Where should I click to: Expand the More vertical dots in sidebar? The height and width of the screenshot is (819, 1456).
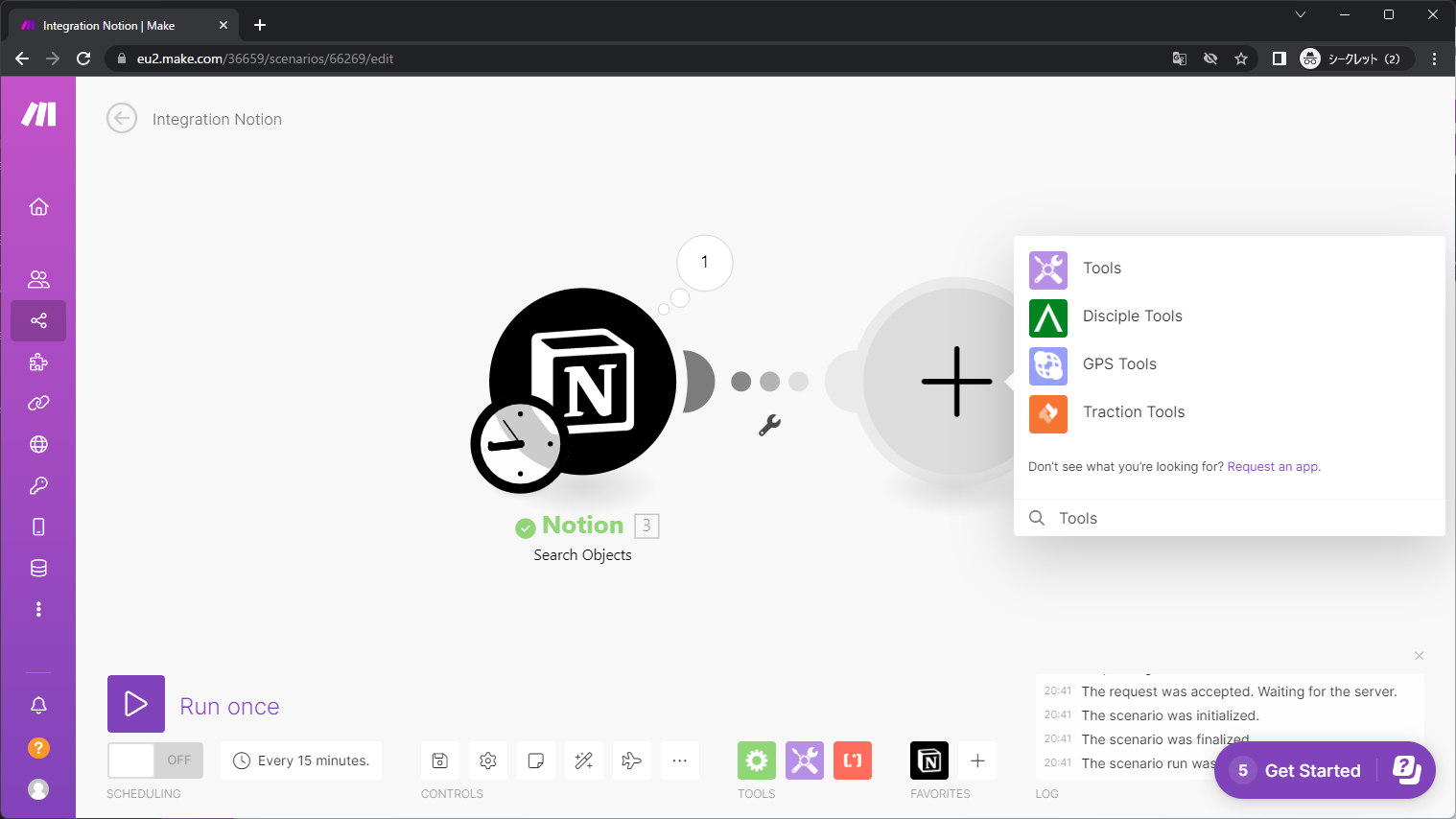(x=38, y=609)
